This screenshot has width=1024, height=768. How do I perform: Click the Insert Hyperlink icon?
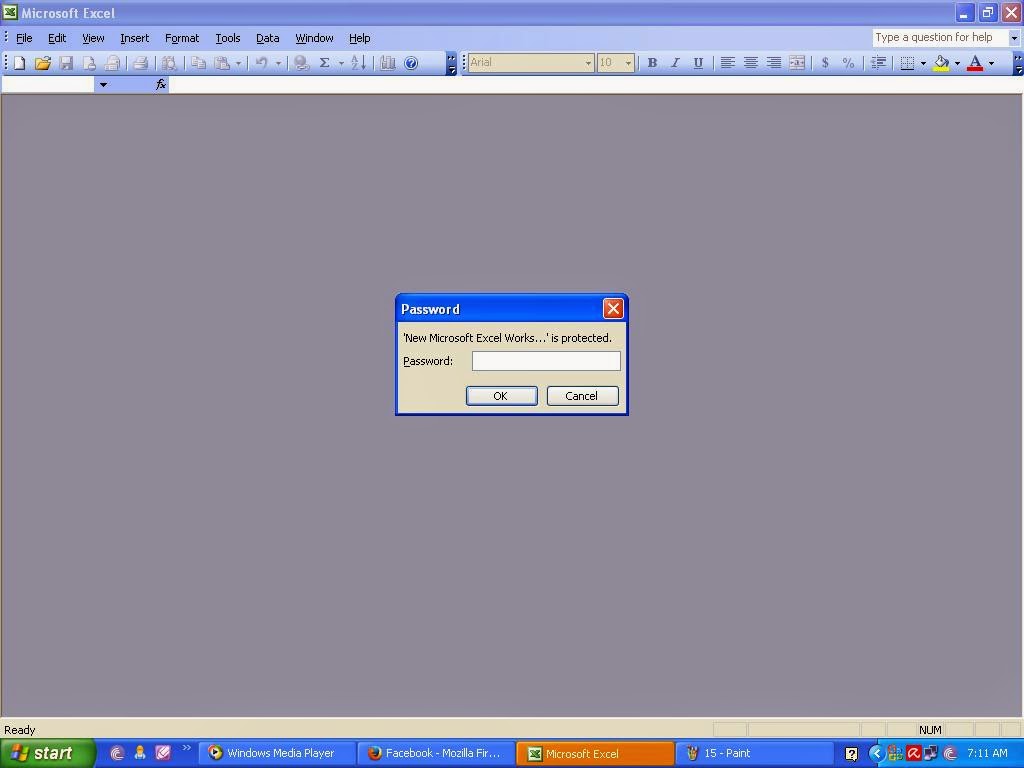click(x=301, y=63)
